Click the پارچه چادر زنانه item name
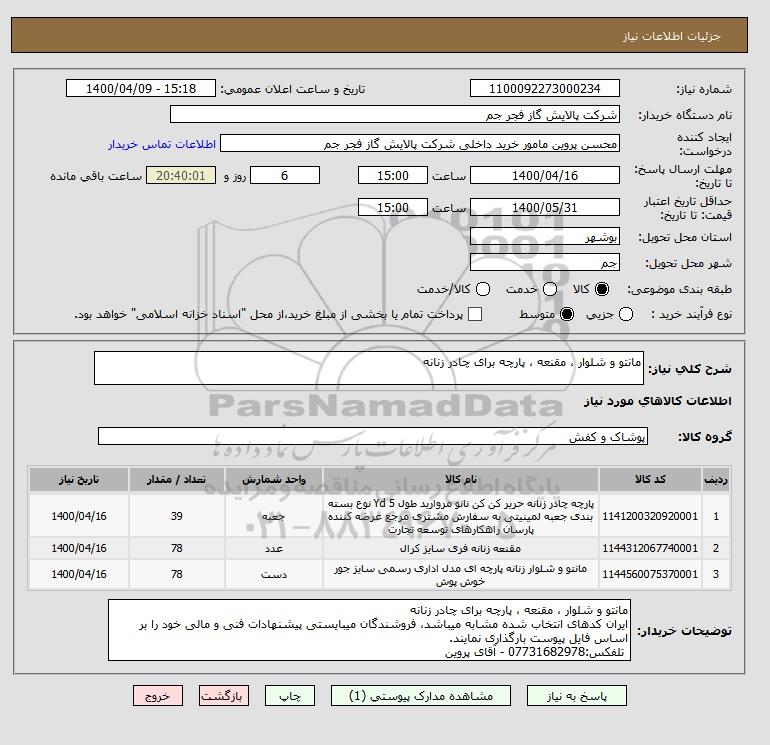Viewport: 770px width, 745px height. 461,516
